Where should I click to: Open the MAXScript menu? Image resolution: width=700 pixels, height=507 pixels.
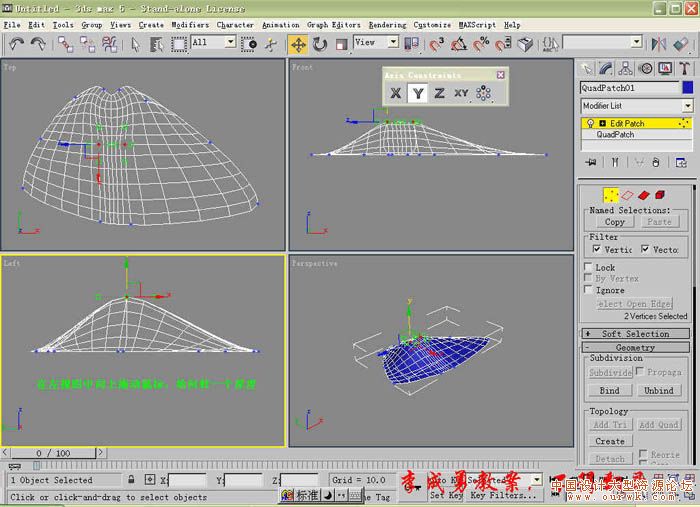tap(477, 25)
